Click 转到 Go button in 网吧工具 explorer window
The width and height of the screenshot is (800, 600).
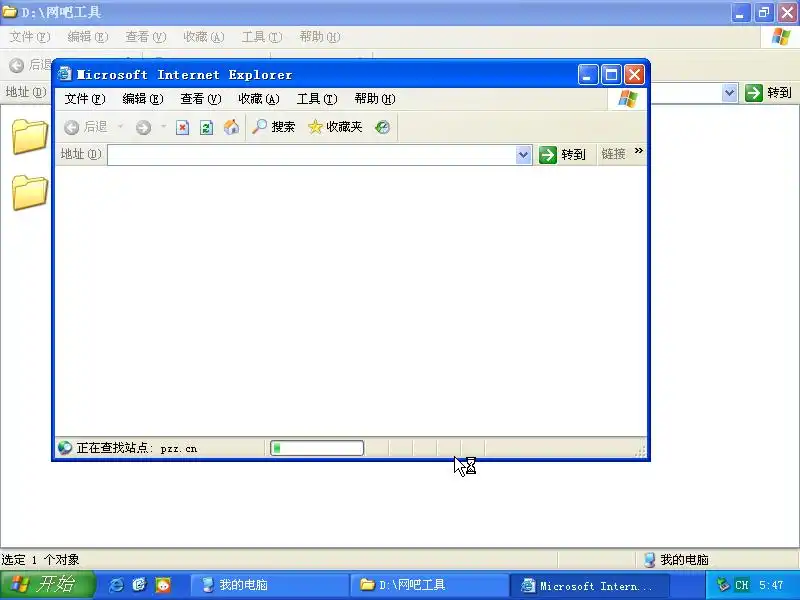point(768,93)
